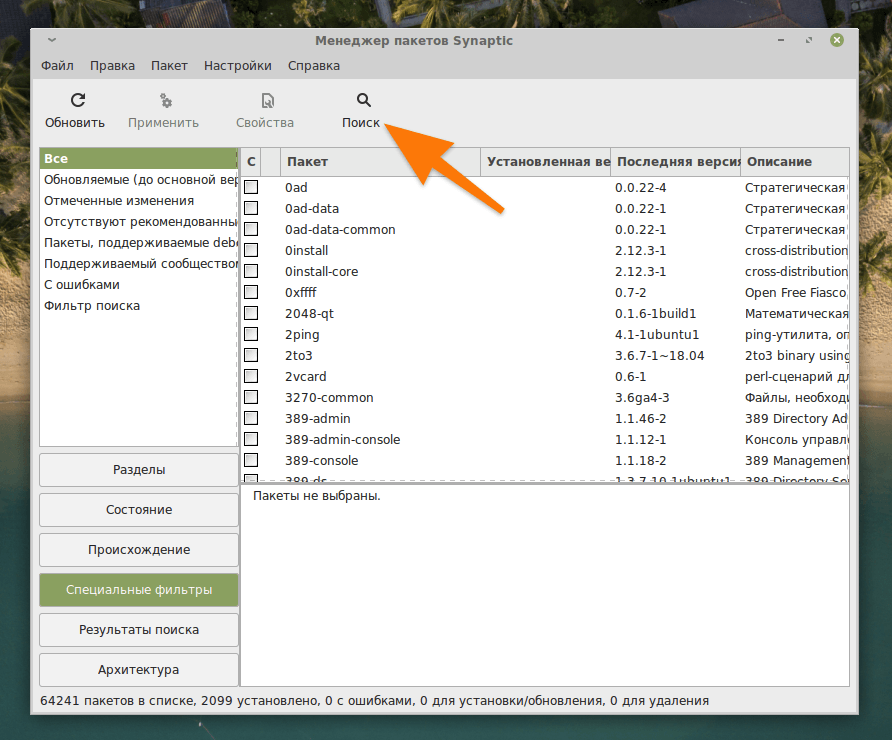The height and width of the screenshot is (740, 892).
Task: Click the Применить gear icon
Action: tap(165, 100)
